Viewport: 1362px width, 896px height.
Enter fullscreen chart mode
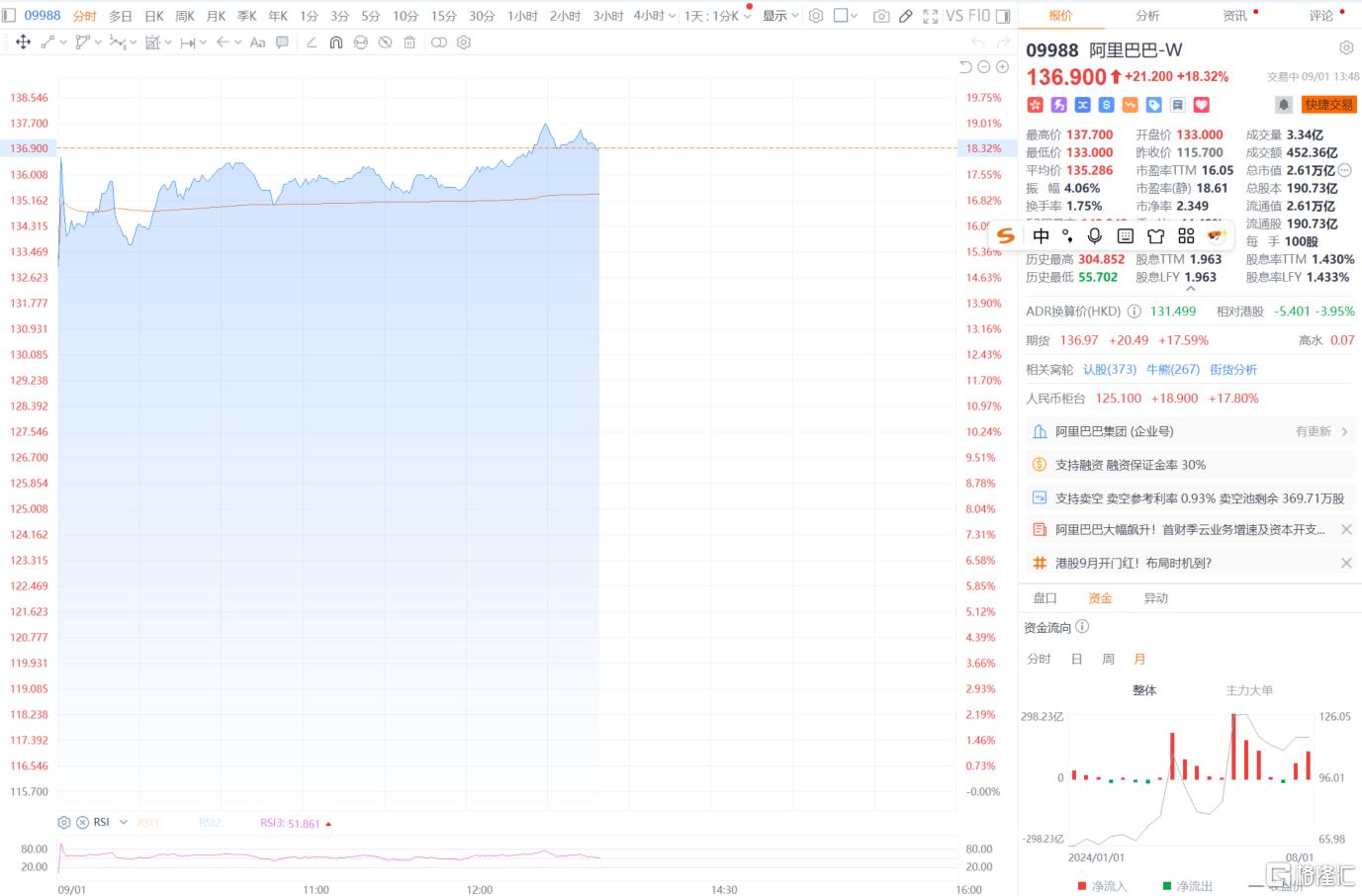coord(930,16)
